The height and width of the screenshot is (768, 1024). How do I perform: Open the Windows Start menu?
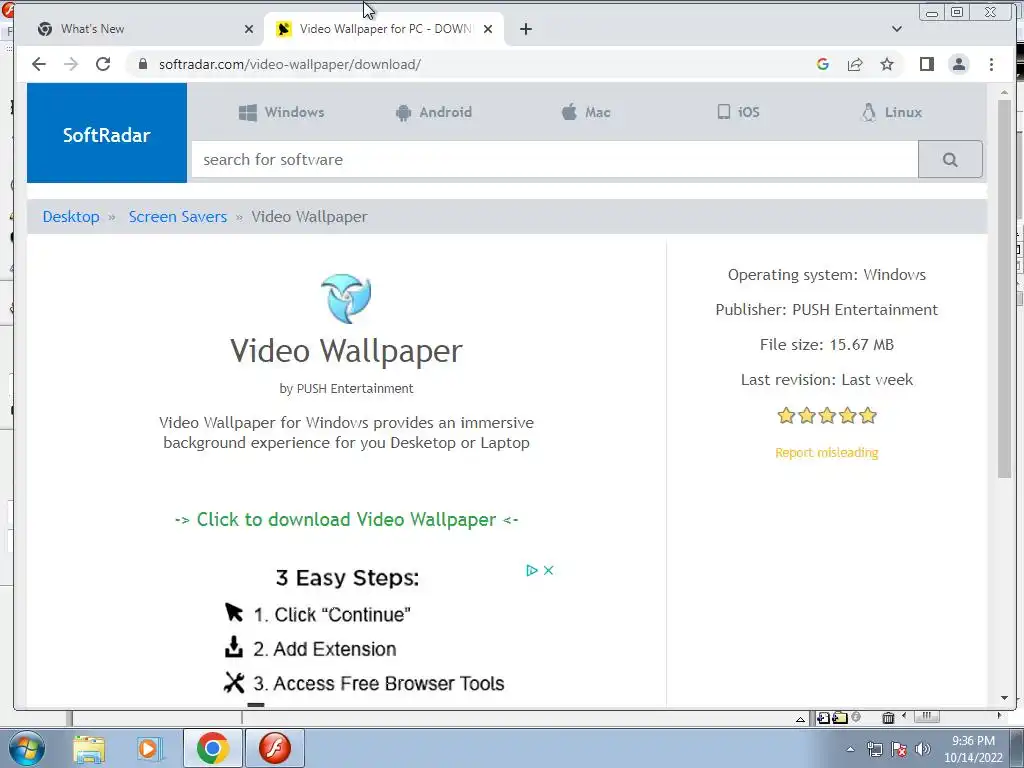coord(27,748)
